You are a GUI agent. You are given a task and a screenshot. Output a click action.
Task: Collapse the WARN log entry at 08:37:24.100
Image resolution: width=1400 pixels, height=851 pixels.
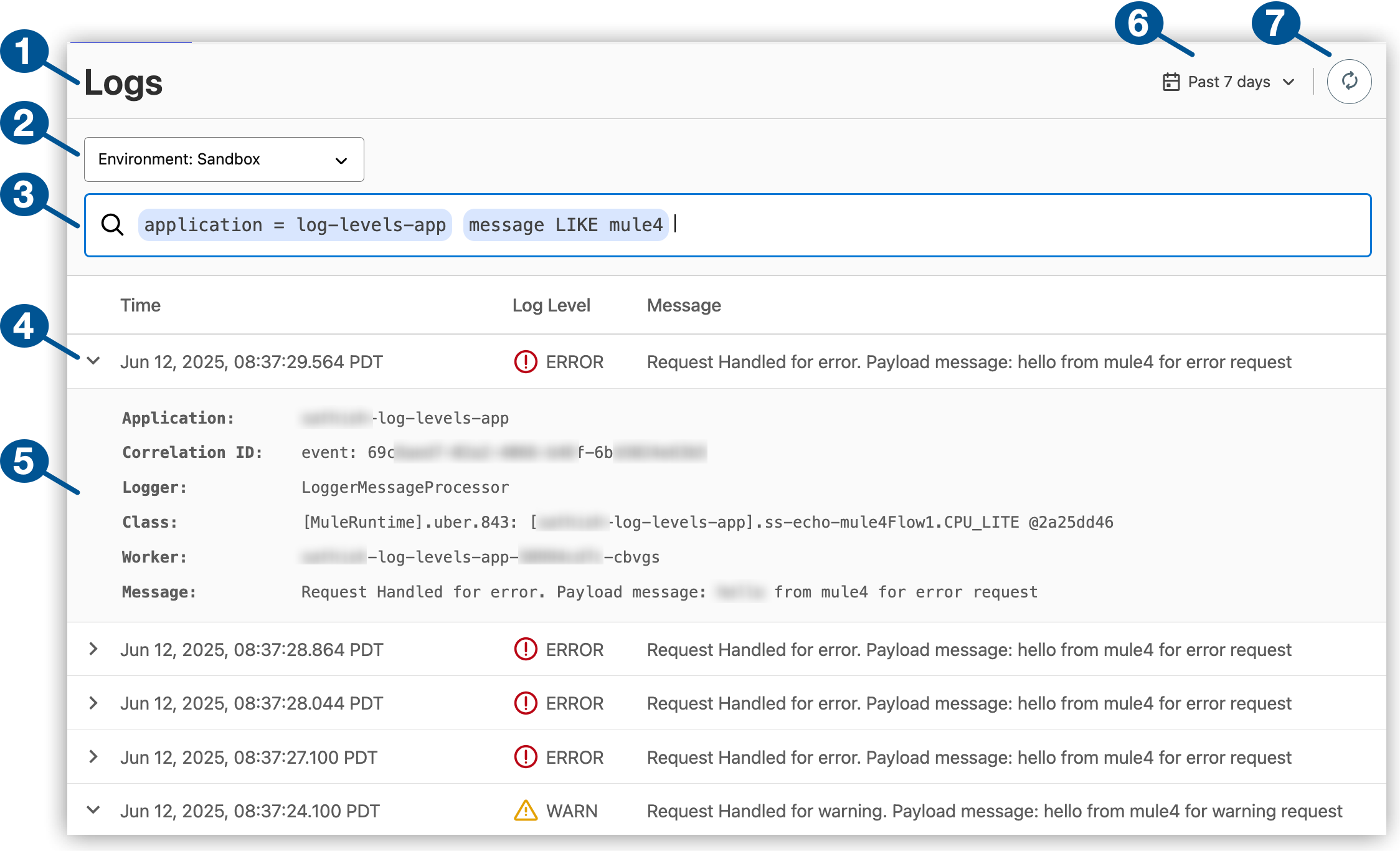(93, 811)
